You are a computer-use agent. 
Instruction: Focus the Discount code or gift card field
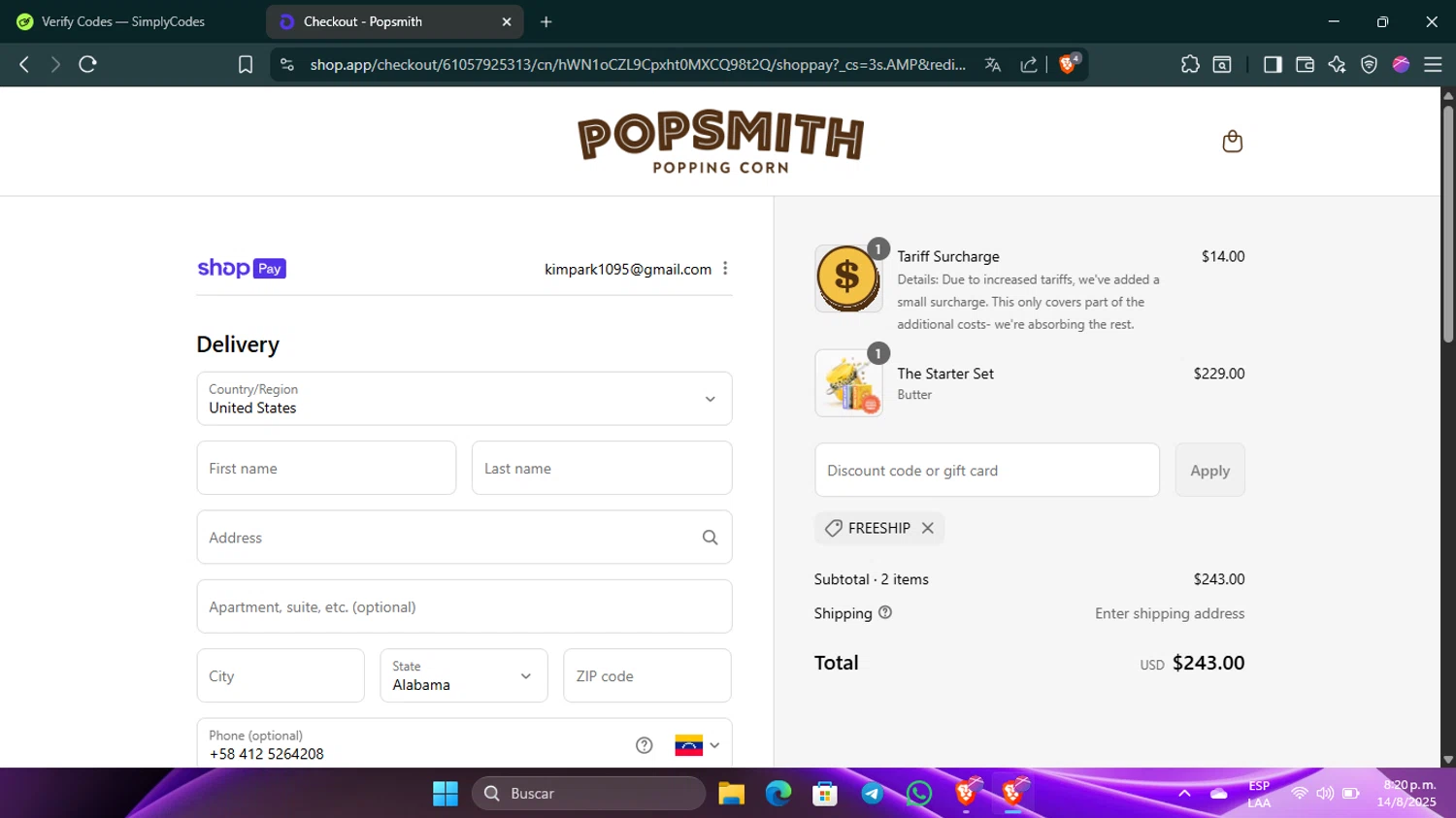tap(987, 471)
